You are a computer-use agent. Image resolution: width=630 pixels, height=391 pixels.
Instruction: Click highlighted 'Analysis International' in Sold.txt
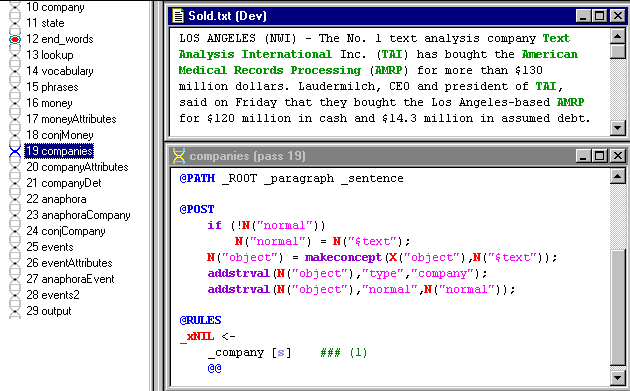(x=255, y=54)
